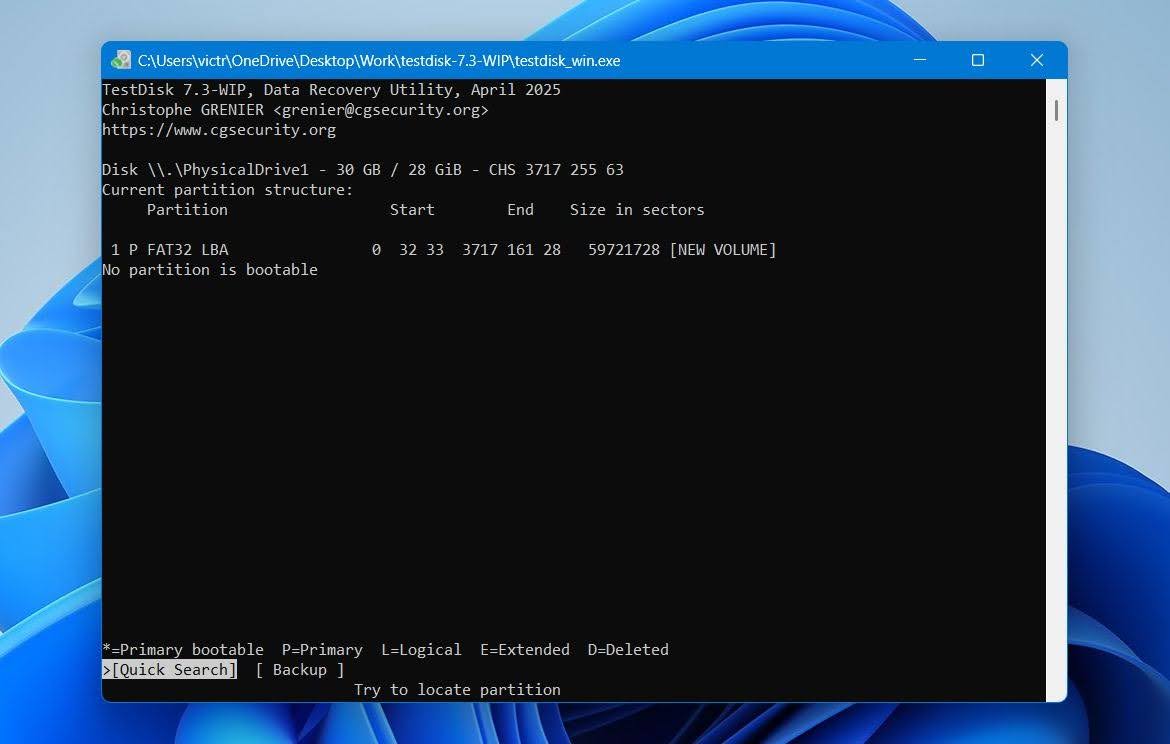
Task: Click the 'Partition' column header
Action: tap(187, 210)
